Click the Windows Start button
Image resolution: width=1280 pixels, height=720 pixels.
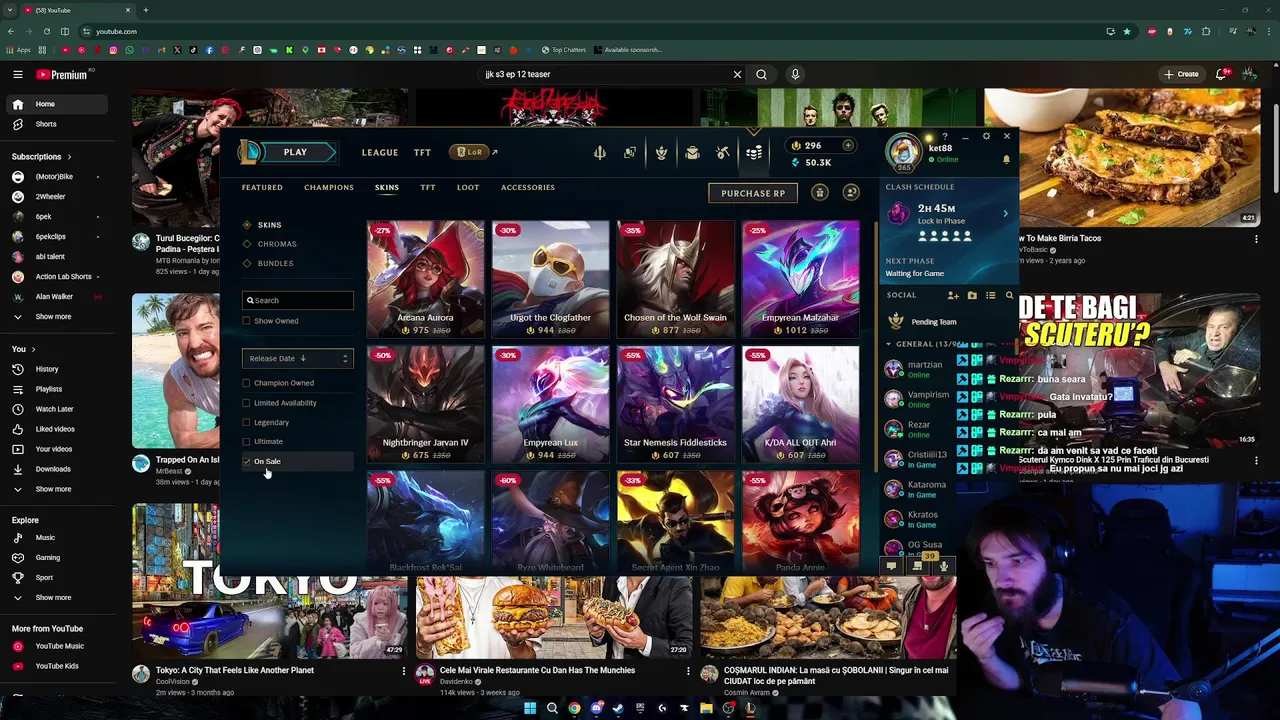click(x=530, y=708)
